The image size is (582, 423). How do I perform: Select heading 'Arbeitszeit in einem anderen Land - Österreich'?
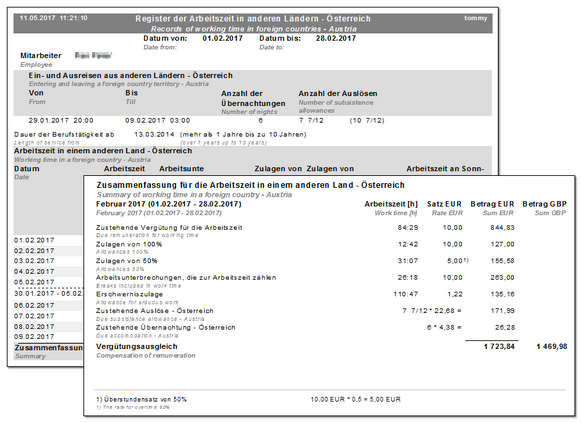click(x=103, y=151)
